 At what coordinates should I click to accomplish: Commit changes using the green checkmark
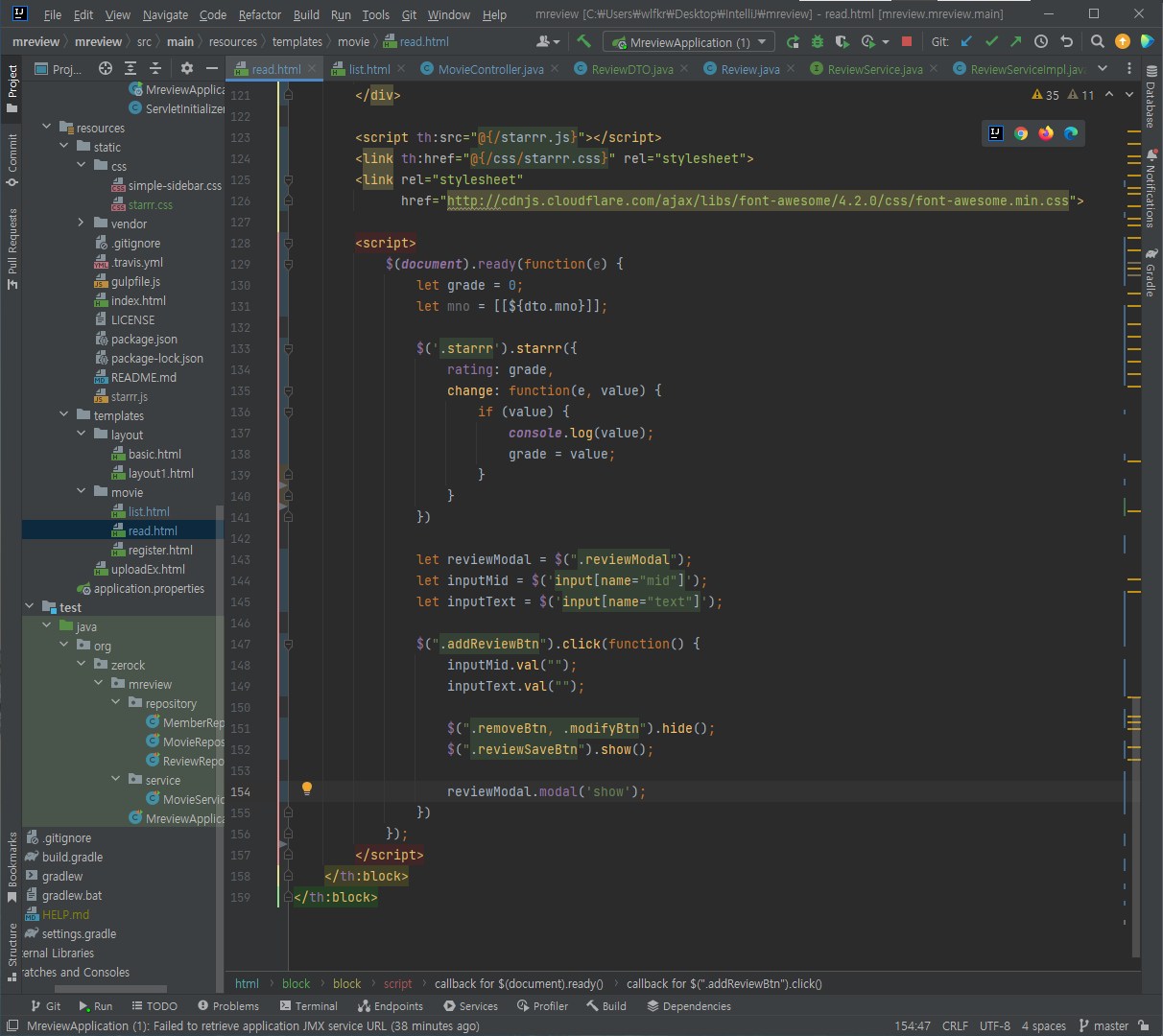[x=991, y=41]
